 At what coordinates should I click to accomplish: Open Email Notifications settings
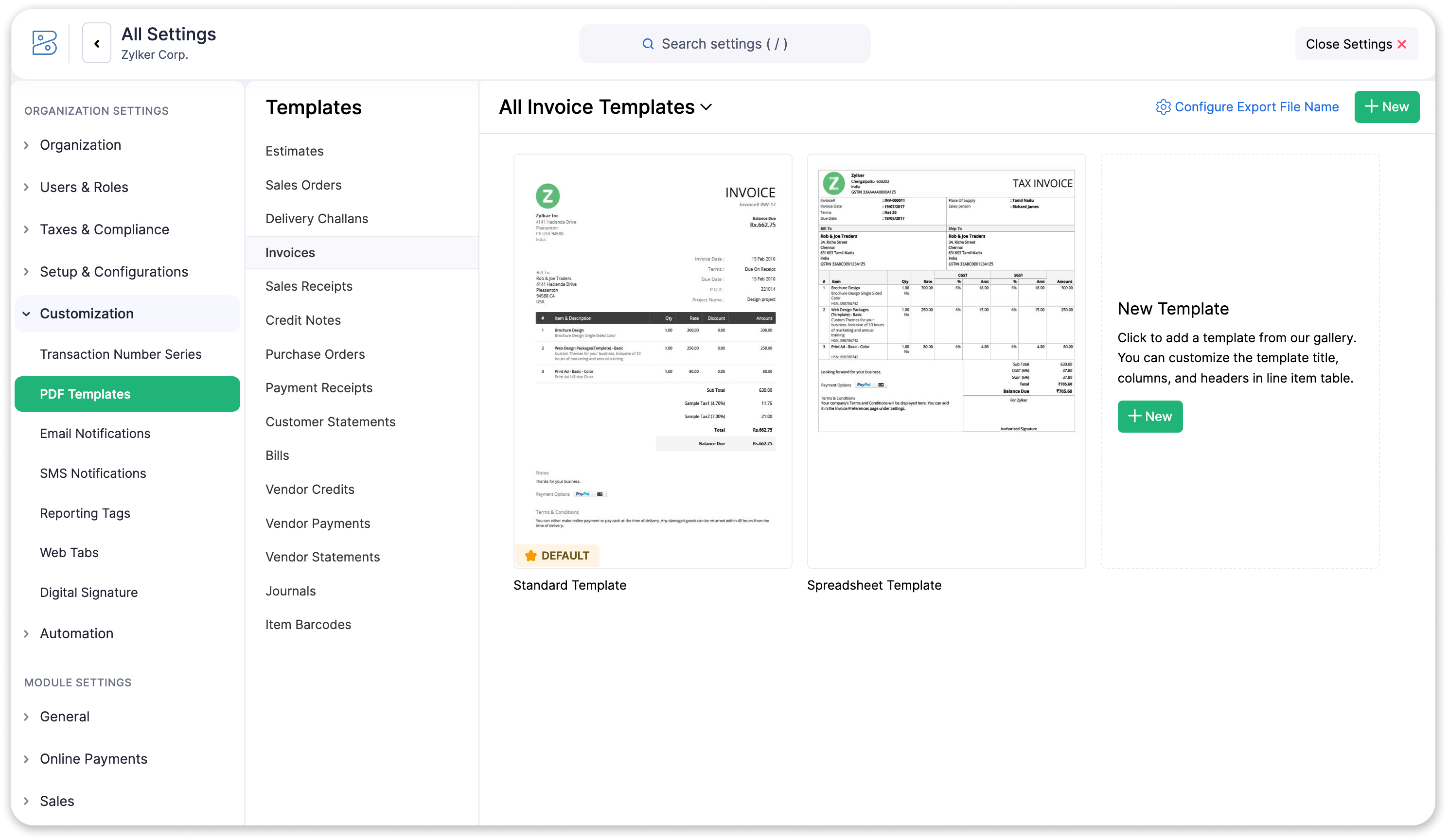[x=95, y=433]
